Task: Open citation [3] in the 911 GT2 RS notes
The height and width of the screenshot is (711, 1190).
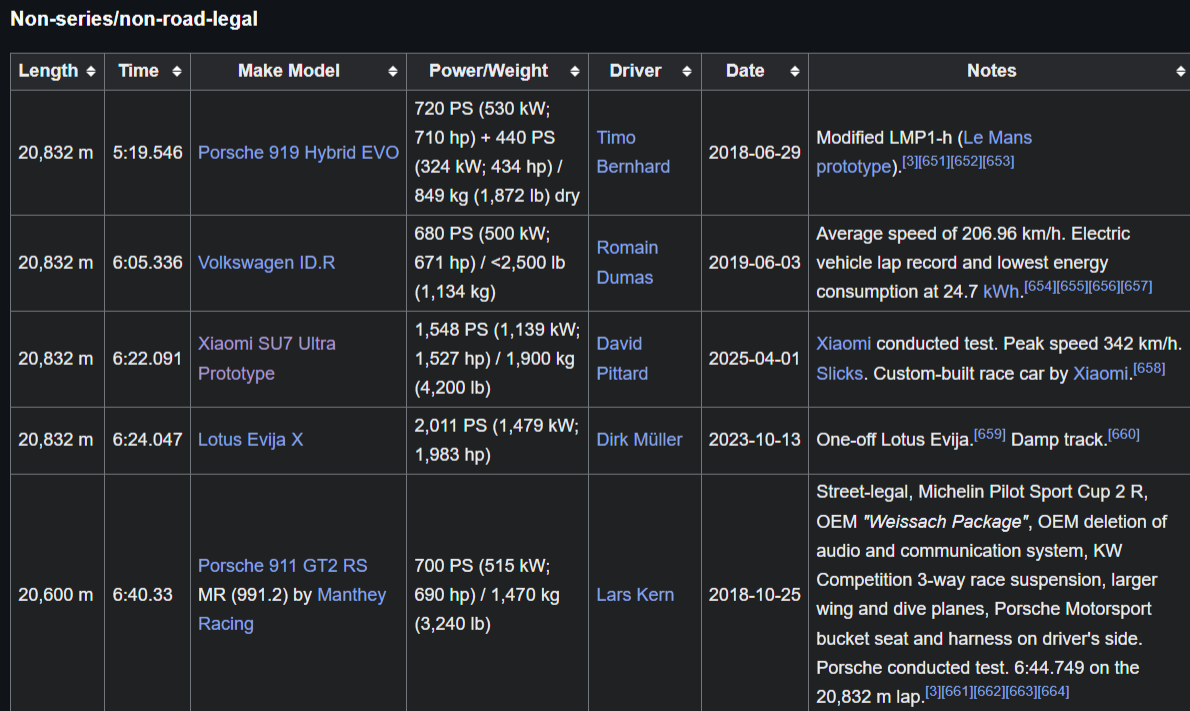Action: point(933,691)
